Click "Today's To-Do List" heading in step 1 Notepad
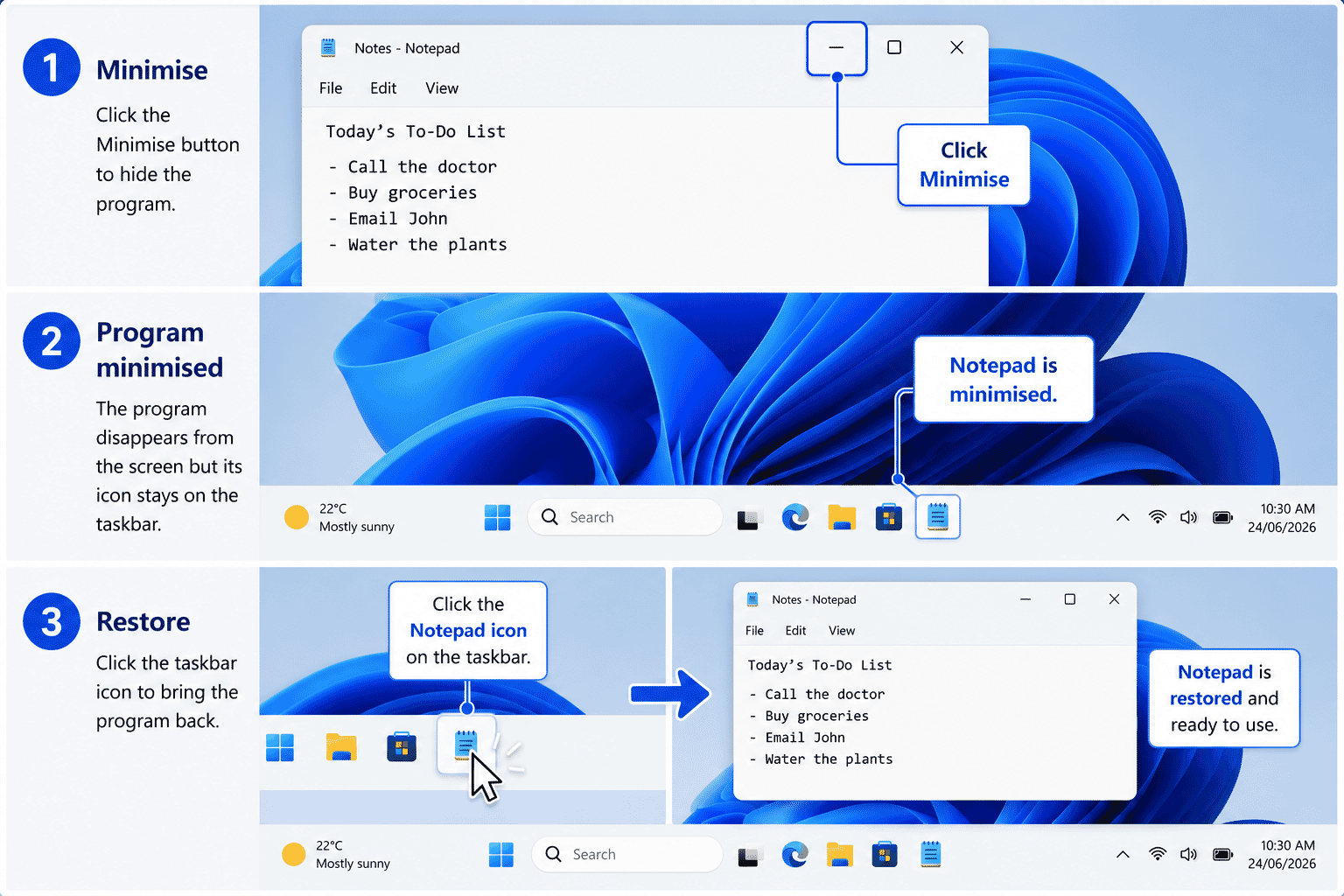 tap(416, 131)
